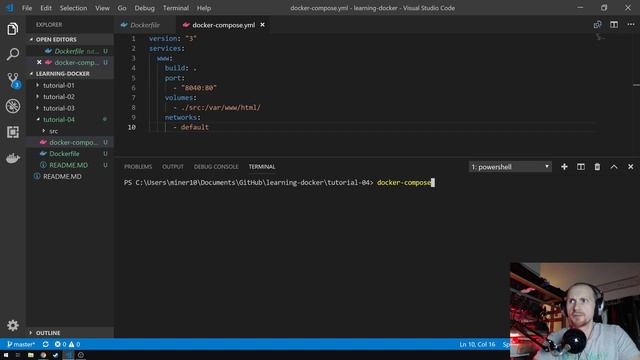This screenshot has width=640, height=360.
Task: Click the "8040:80" port string
Action: [199, 88]
